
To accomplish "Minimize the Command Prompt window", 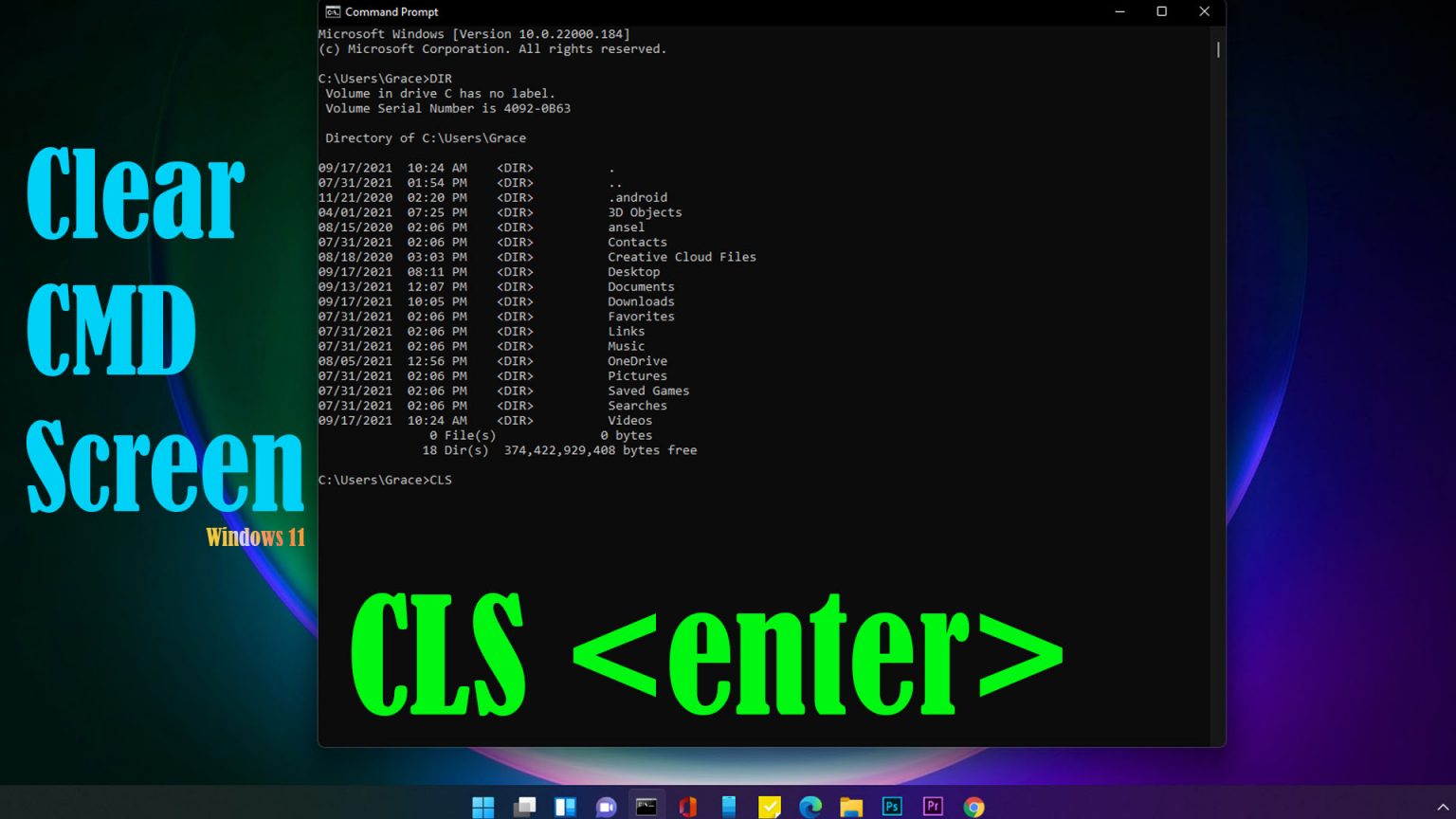I will 1119,12.
